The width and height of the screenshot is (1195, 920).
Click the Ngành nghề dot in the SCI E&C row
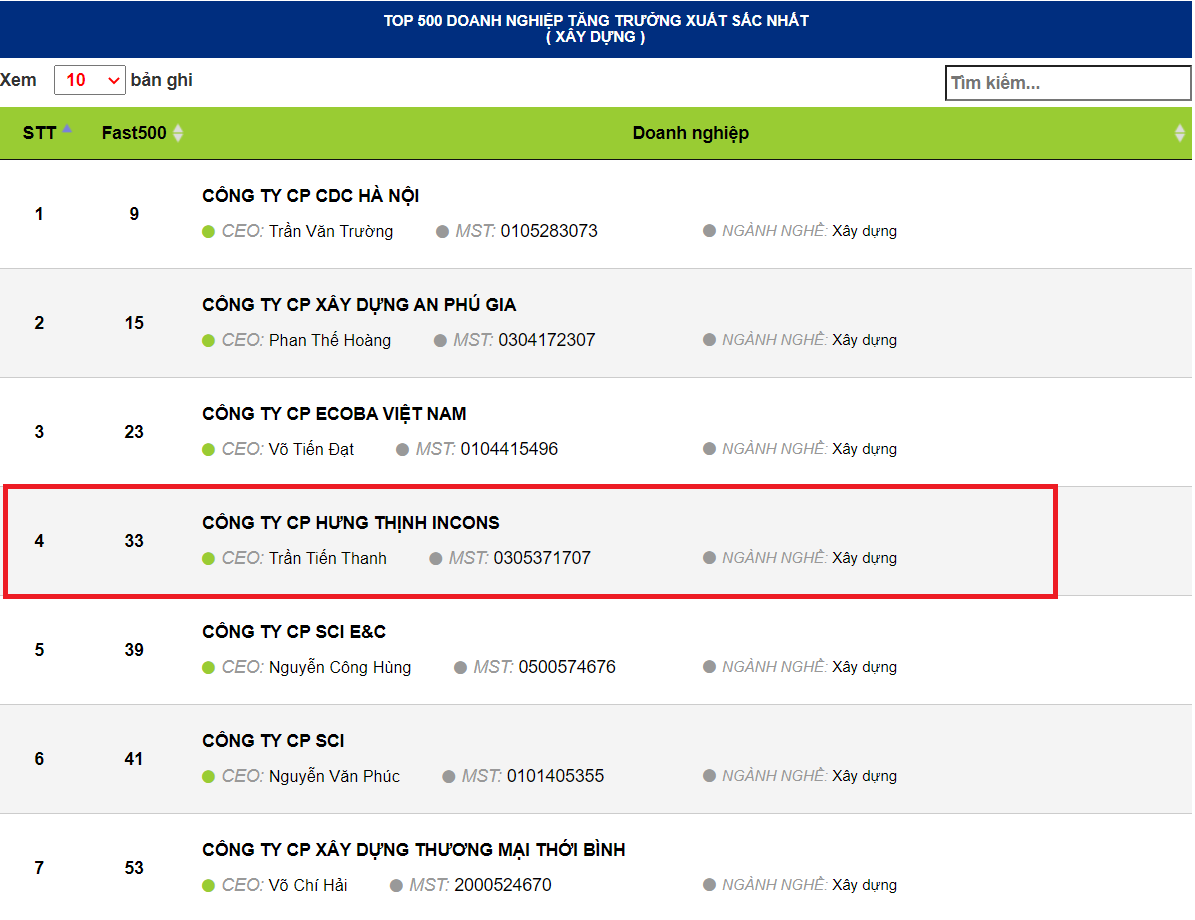click(709, 667)
